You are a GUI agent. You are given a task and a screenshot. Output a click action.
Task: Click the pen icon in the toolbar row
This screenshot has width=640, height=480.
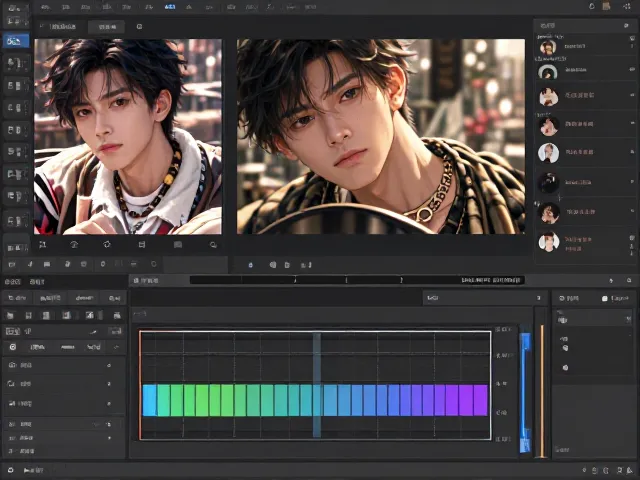30,264
